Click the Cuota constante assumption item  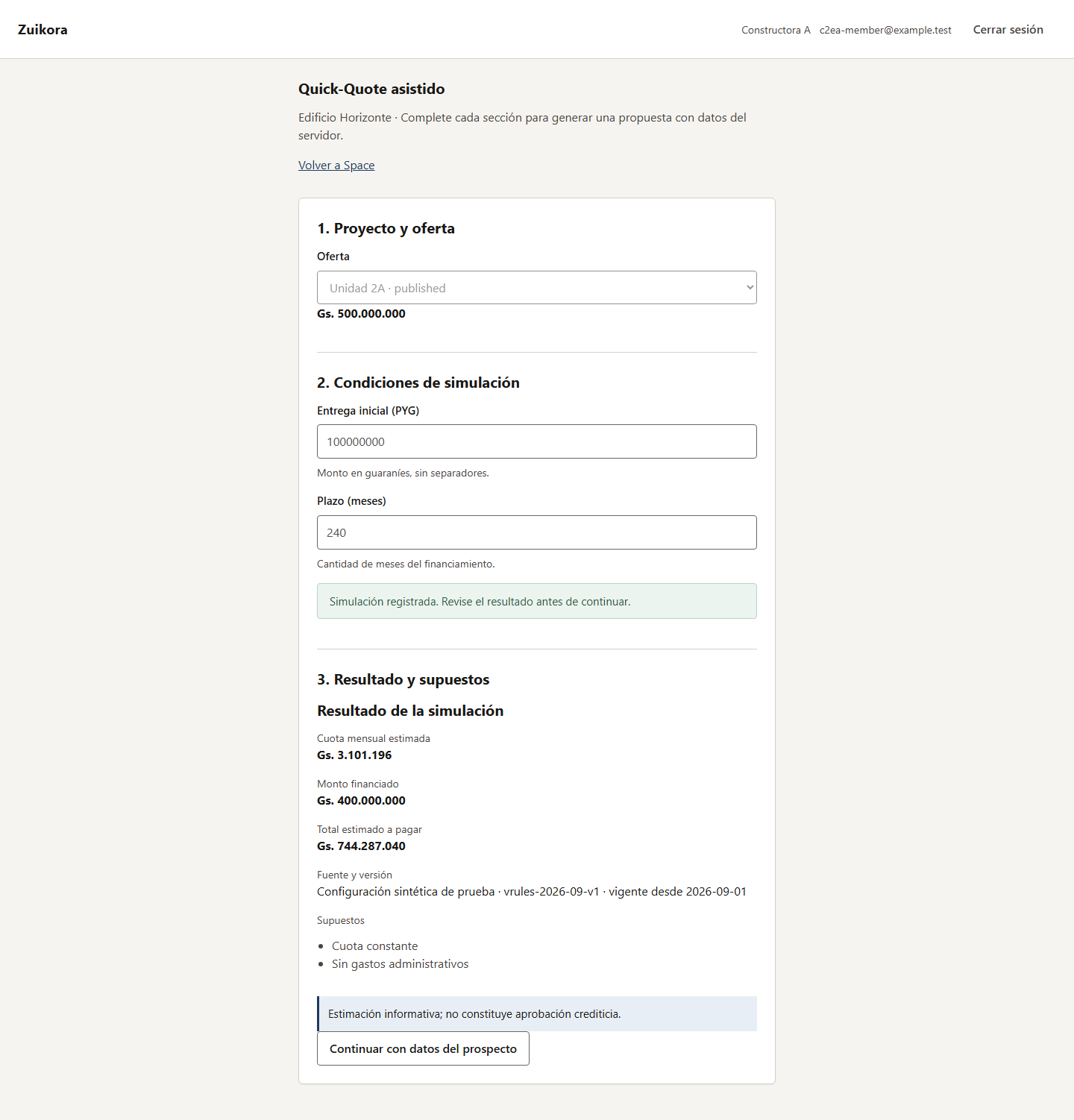tap(374, 946)
